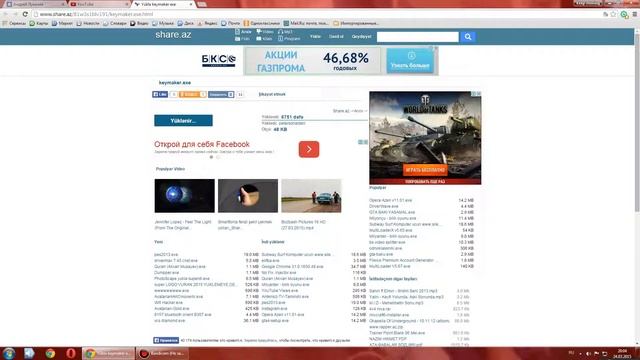The width and height of the screenshot is (640, 360).
Task: Click the browser address bar
Action: click(x=318, y=14)
